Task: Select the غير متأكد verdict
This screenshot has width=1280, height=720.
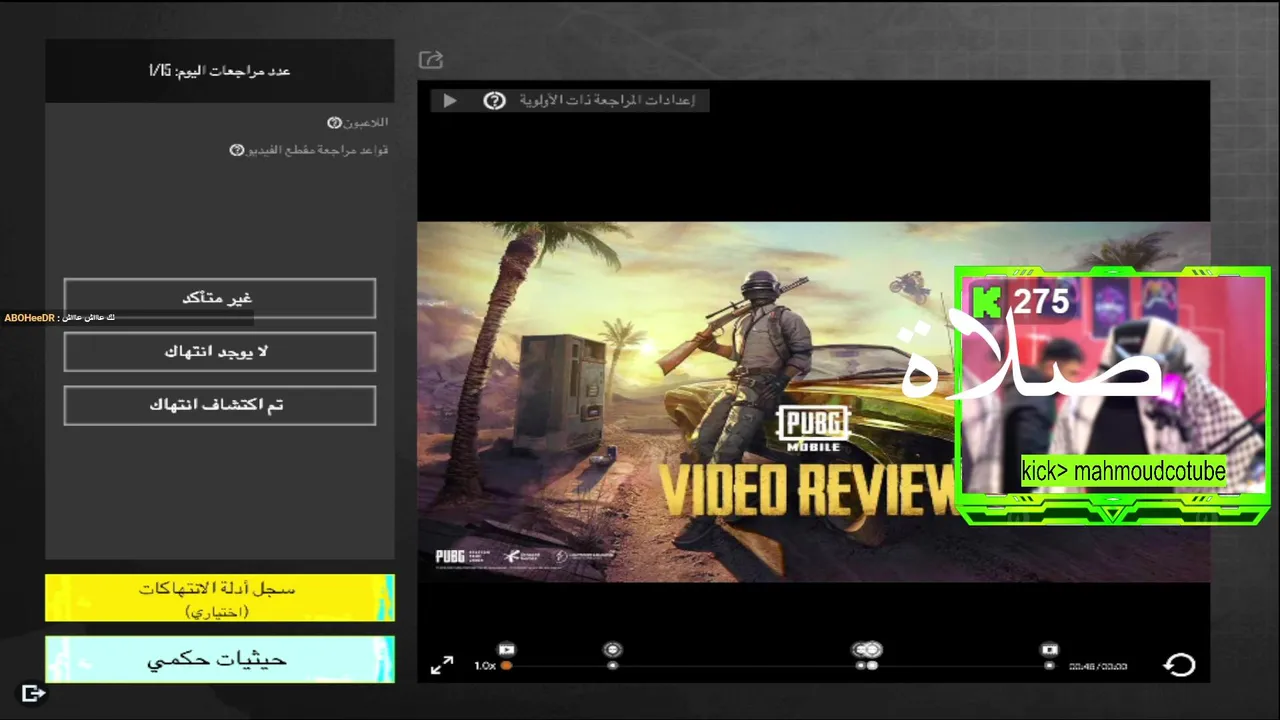Action: coord(220,298)
